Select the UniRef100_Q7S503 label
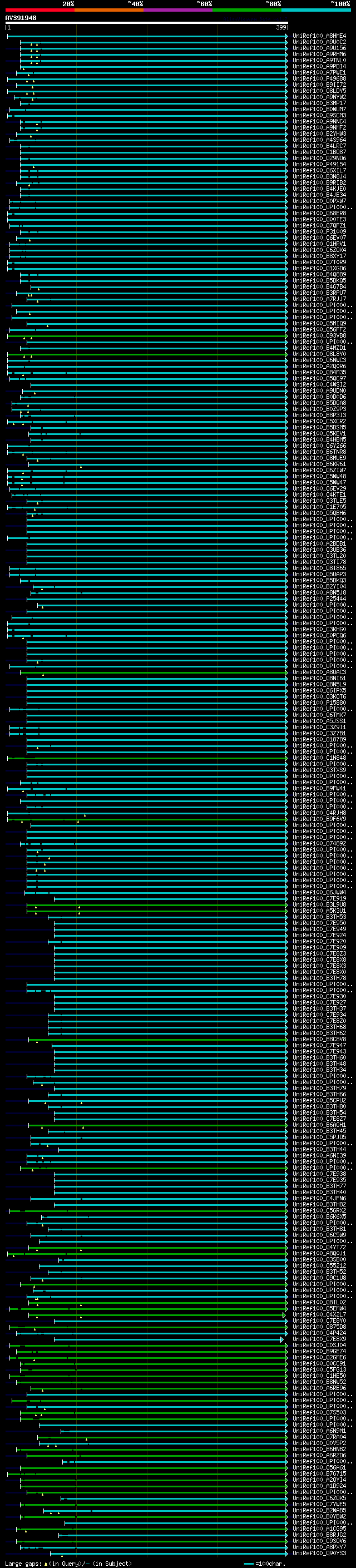Viewport: 356px width, 1568px height. 319,1412
